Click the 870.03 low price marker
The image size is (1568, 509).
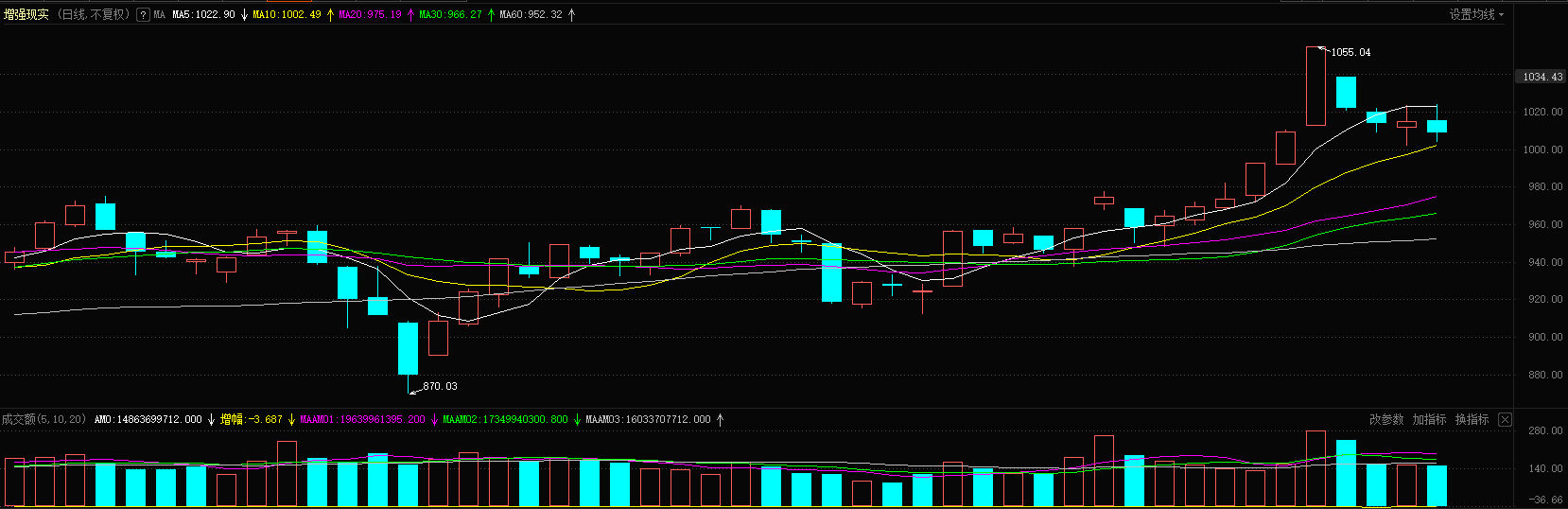click(x=440, y=386)
